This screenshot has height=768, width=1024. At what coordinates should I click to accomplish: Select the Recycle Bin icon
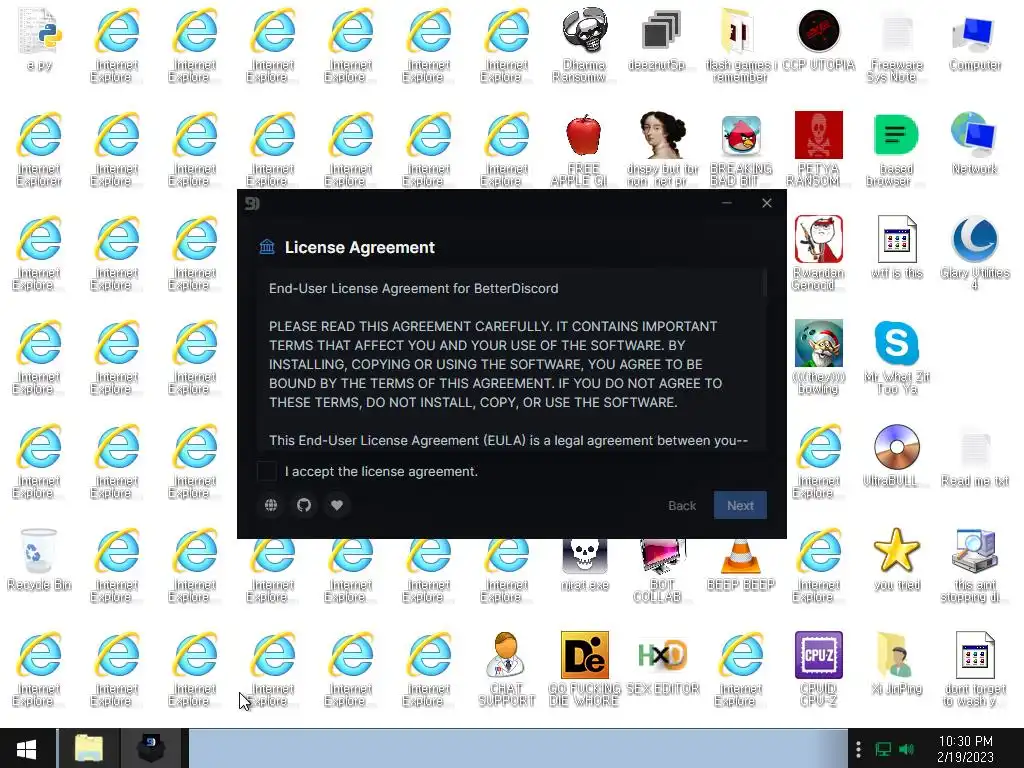pyautogui.click(x=39, y=559)
